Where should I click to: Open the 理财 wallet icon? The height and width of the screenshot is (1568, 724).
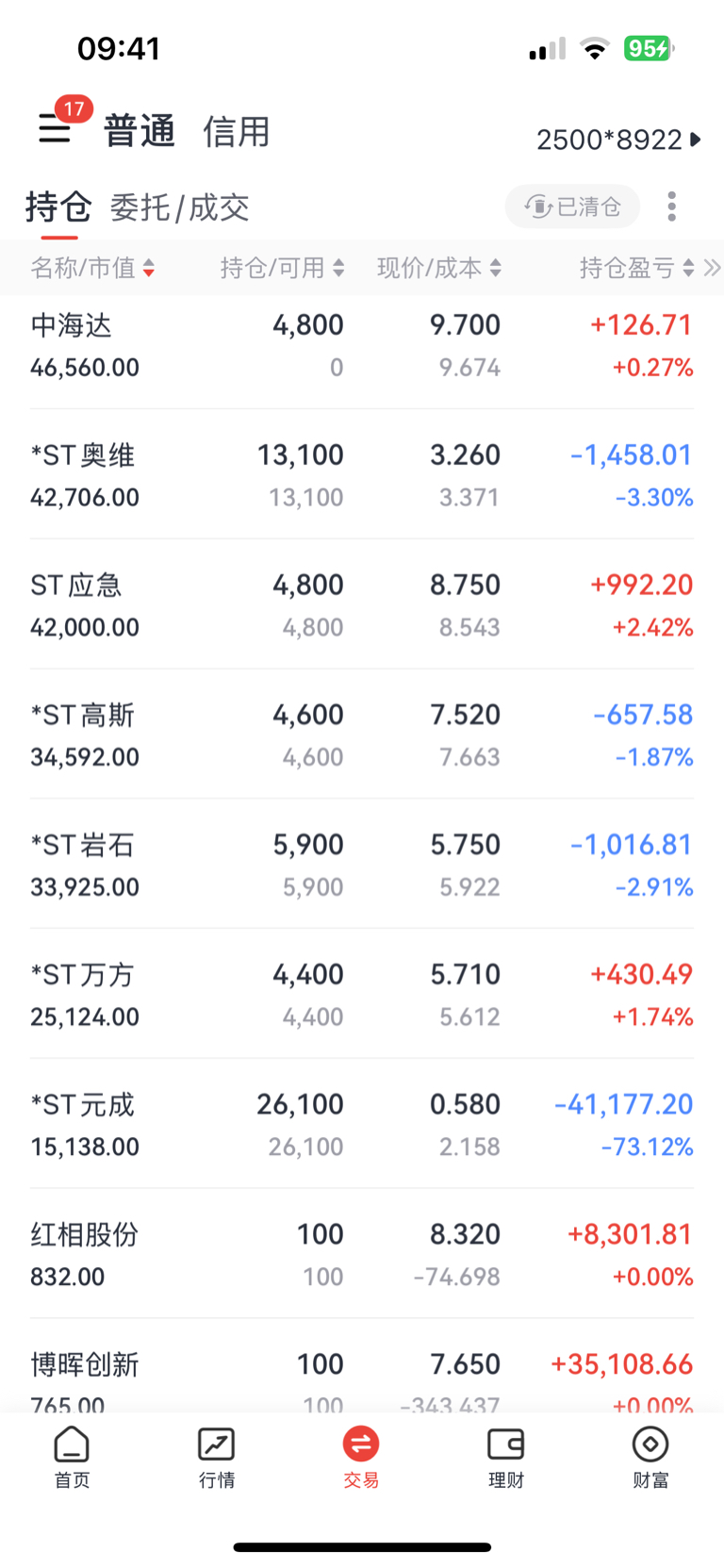pos(505,1456)
